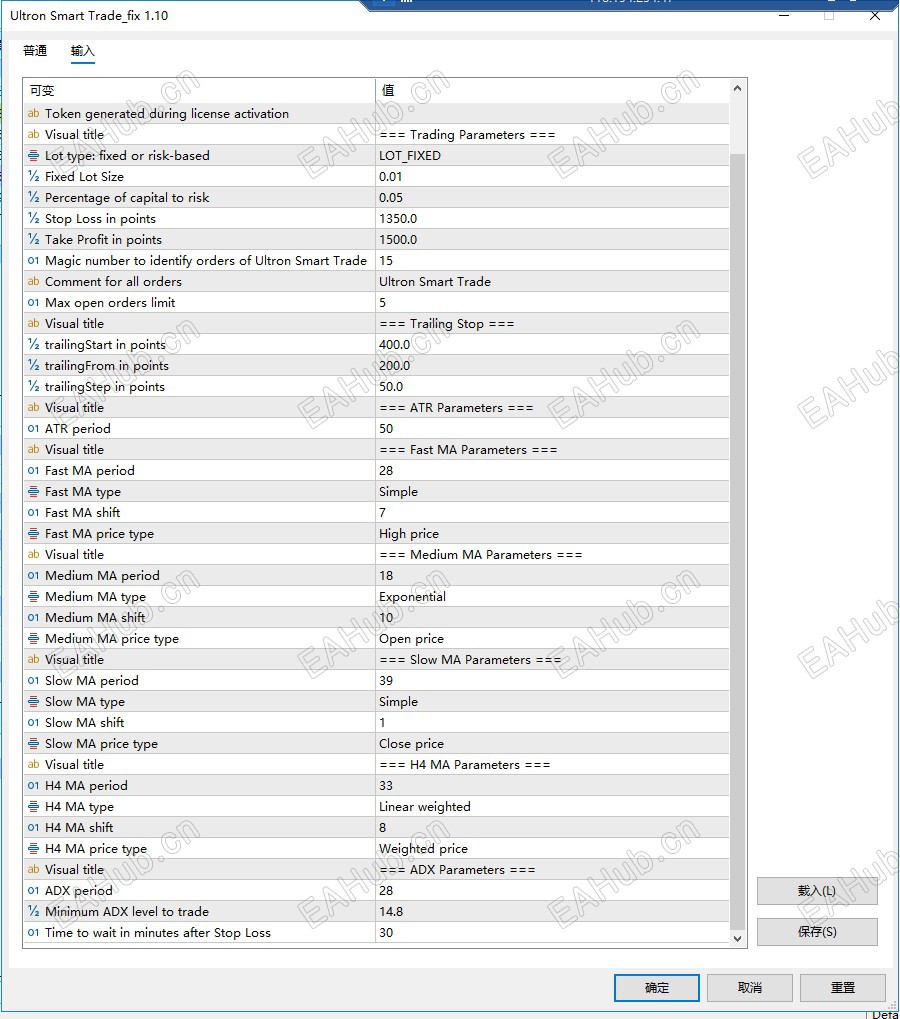900x1019 pixels.
Task: Edit the Minimum ADX level value 14.8
Action: pyautogui.click(x=552, y=912)
